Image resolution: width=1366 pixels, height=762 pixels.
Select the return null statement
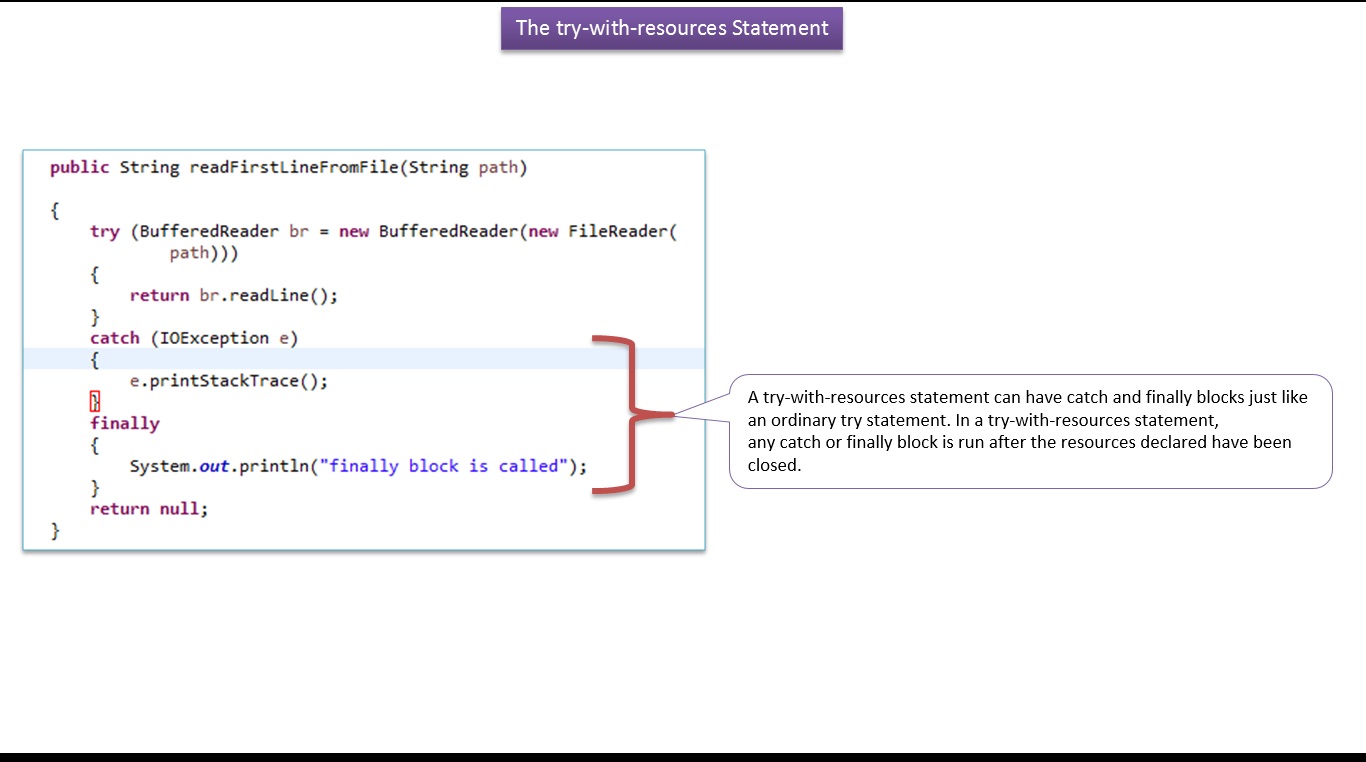click(148, 508)
